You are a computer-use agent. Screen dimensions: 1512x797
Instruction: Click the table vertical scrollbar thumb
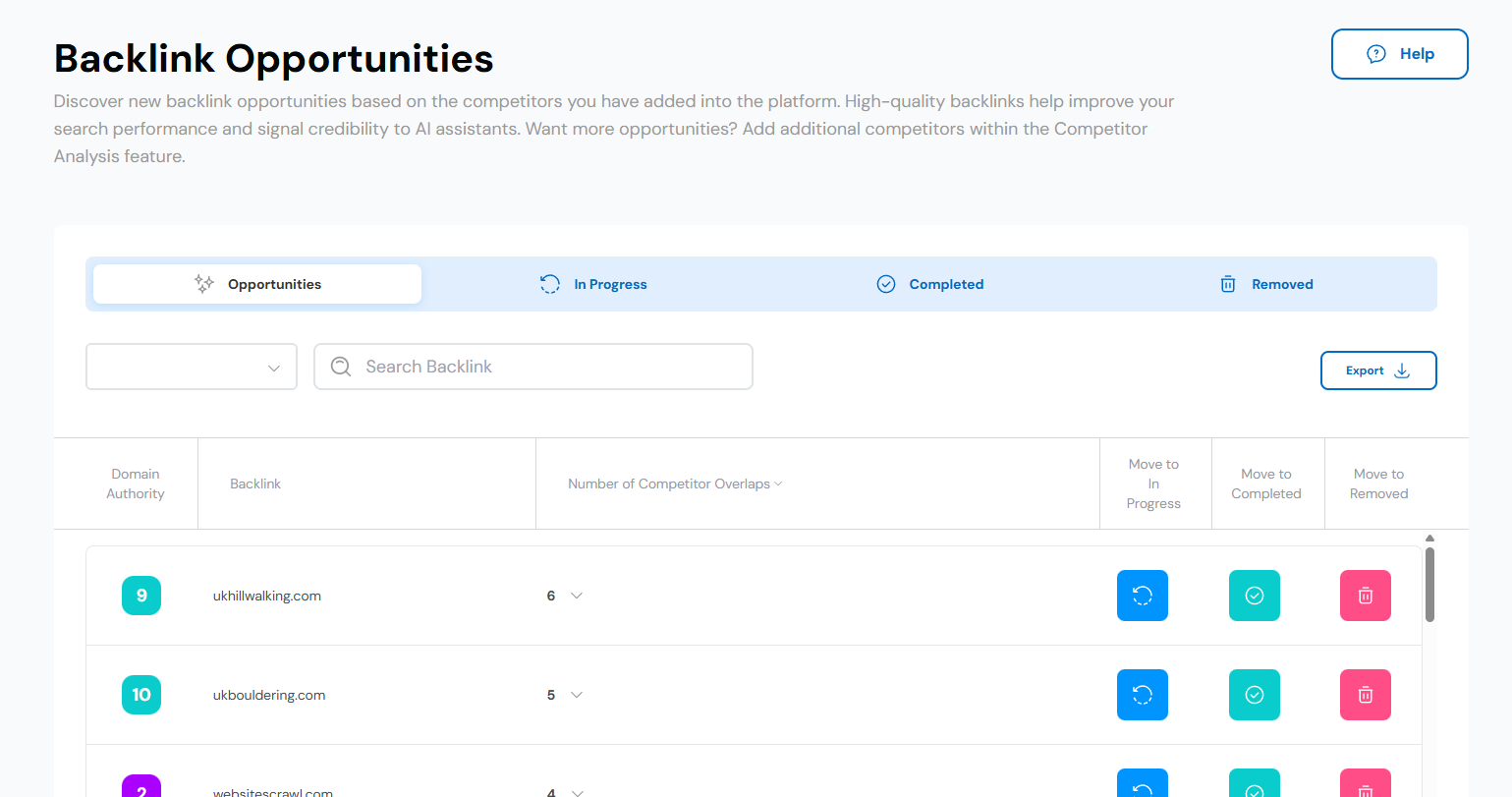1429,585
